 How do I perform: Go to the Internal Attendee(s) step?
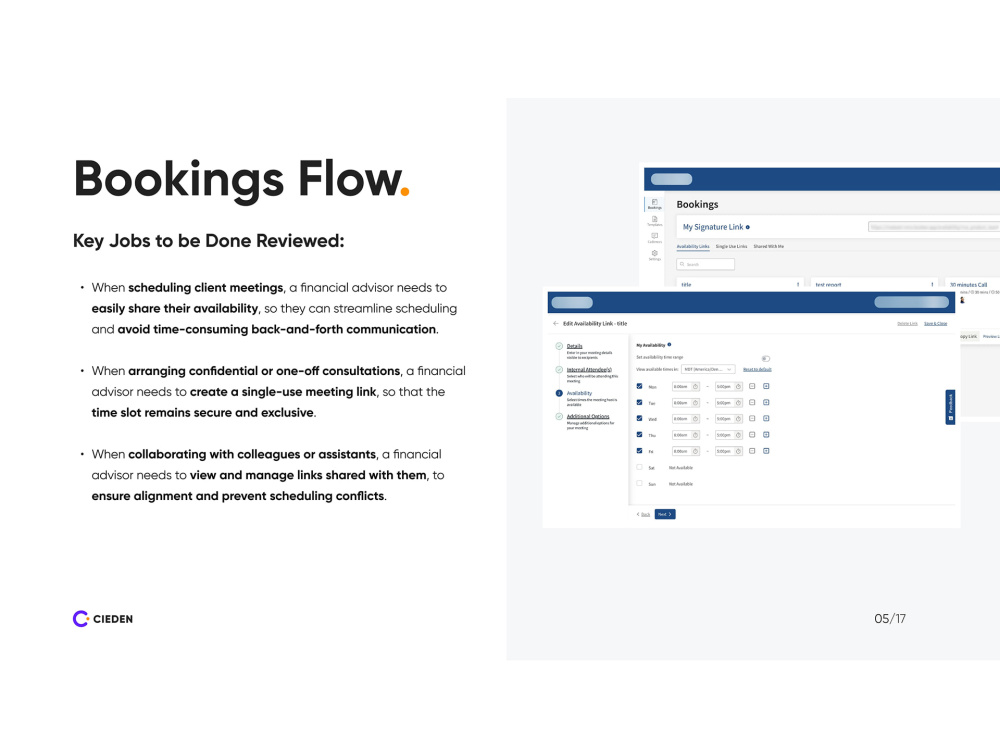tap(589, 370)
